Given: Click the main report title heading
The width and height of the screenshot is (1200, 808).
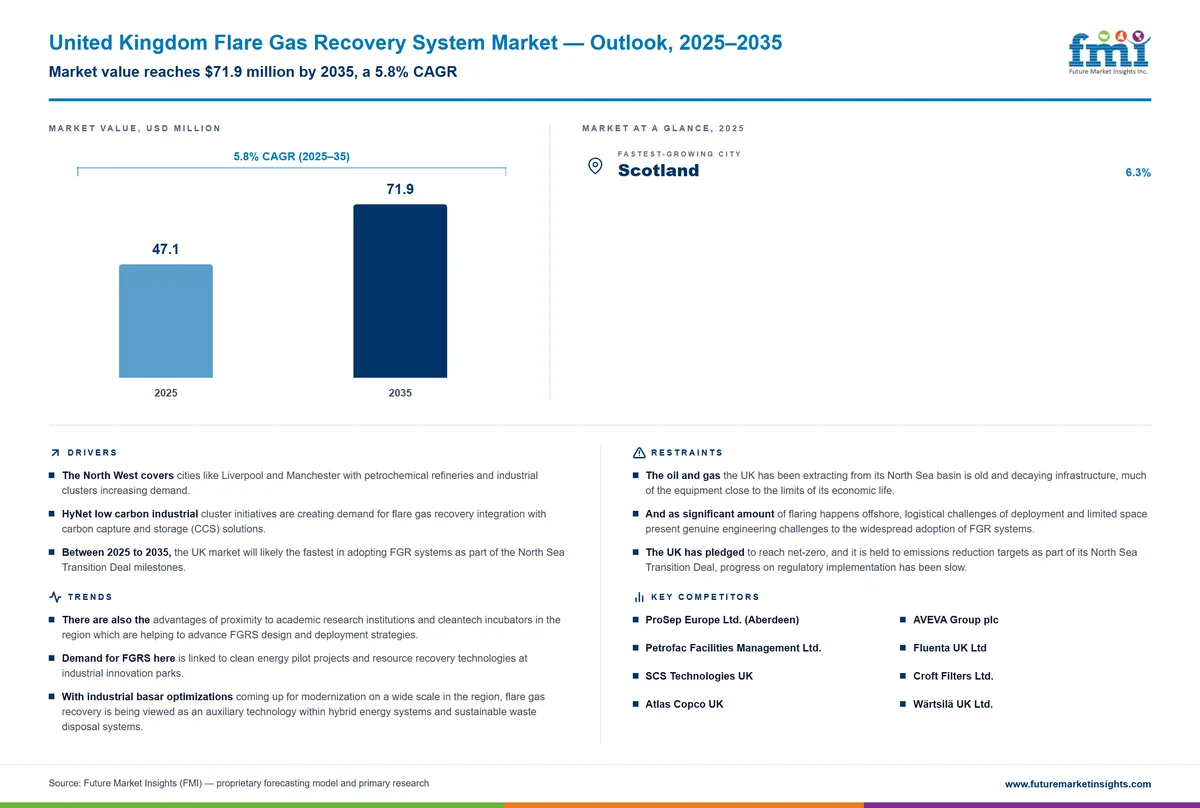Looking at the screenshot, I should coord(415,43).
